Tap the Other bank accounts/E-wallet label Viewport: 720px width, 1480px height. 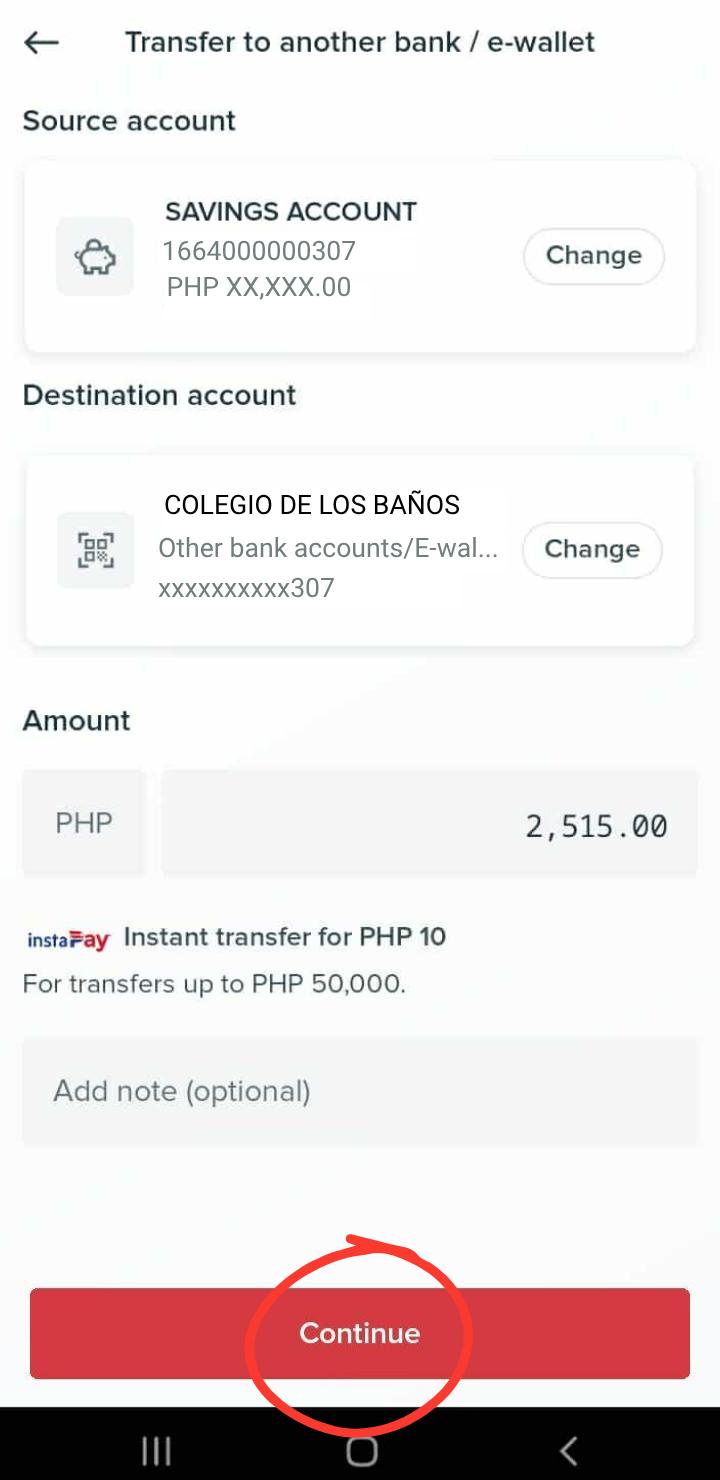pos(328,548)
